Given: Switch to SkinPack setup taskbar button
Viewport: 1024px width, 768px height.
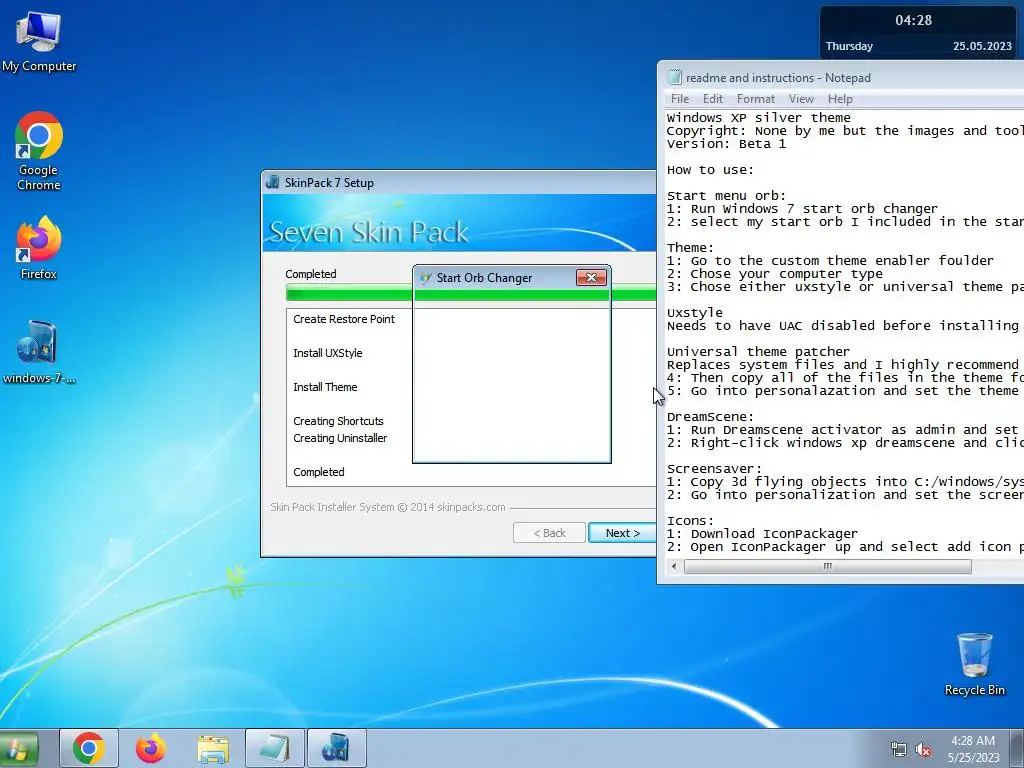Looking at the screenshot, I should click(336, 748).
